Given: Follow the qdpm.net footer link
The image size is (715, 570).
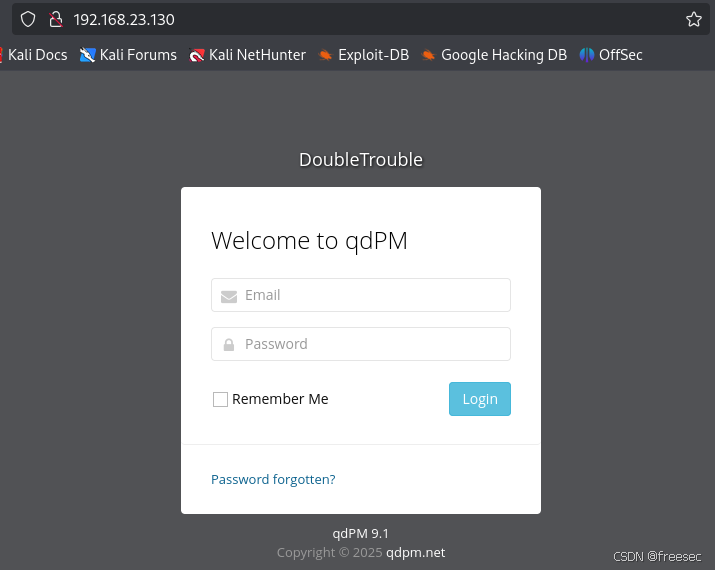Looking at the screenshot, I should click(415, 552).
